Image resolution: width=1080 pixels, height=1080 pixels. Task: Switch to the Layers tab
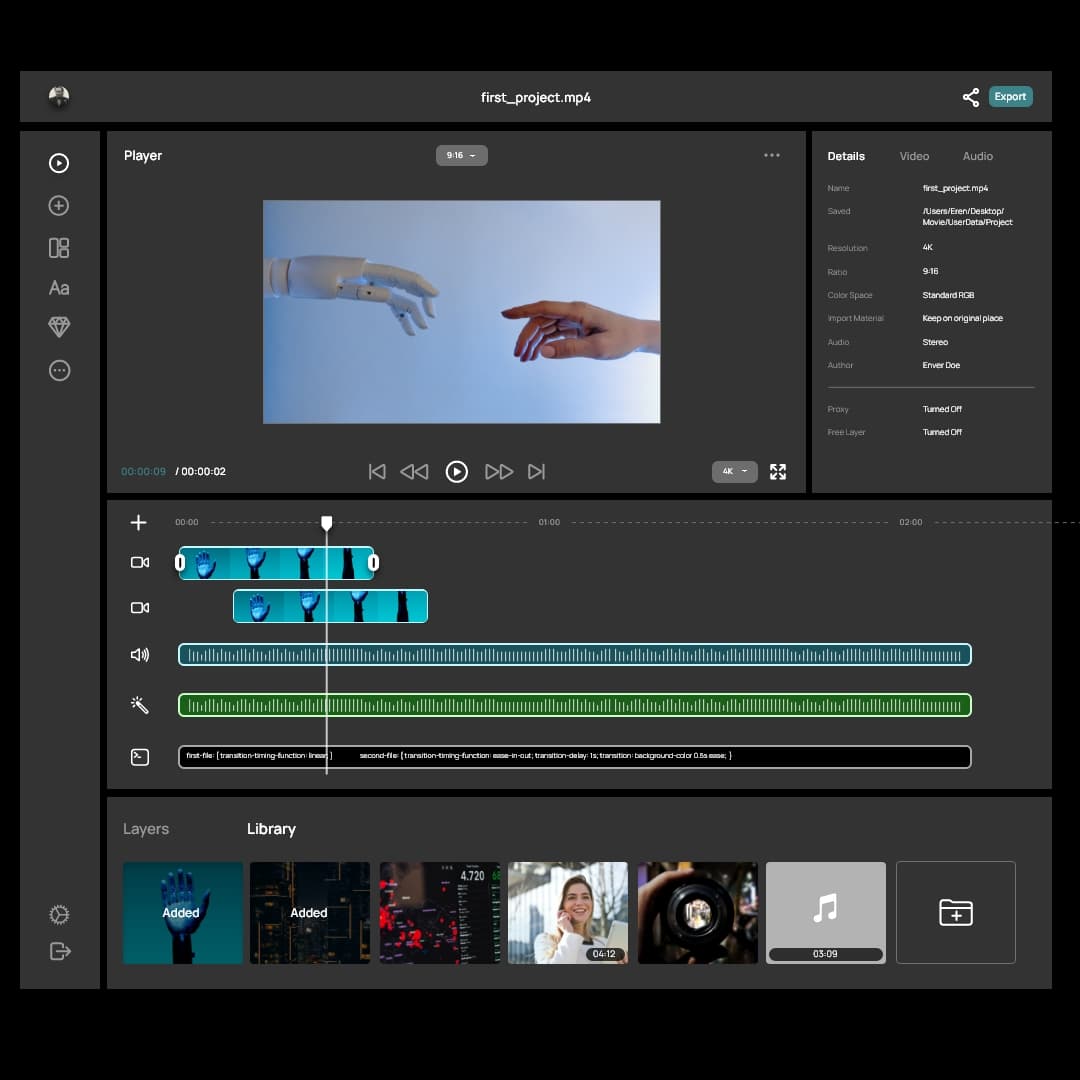click(146, 829)
